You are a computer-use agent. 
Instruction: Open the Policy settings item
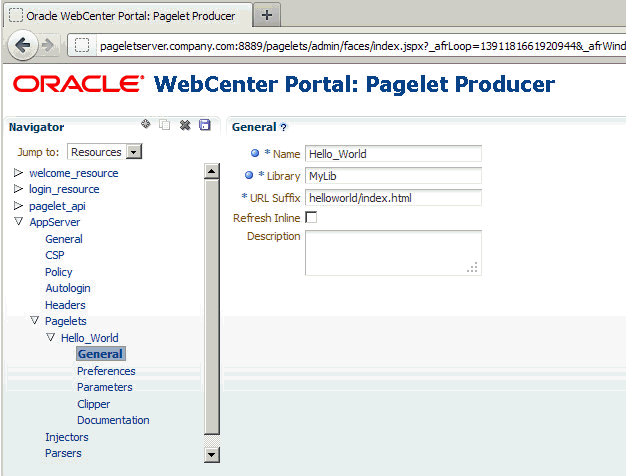[x=59, y=272]
